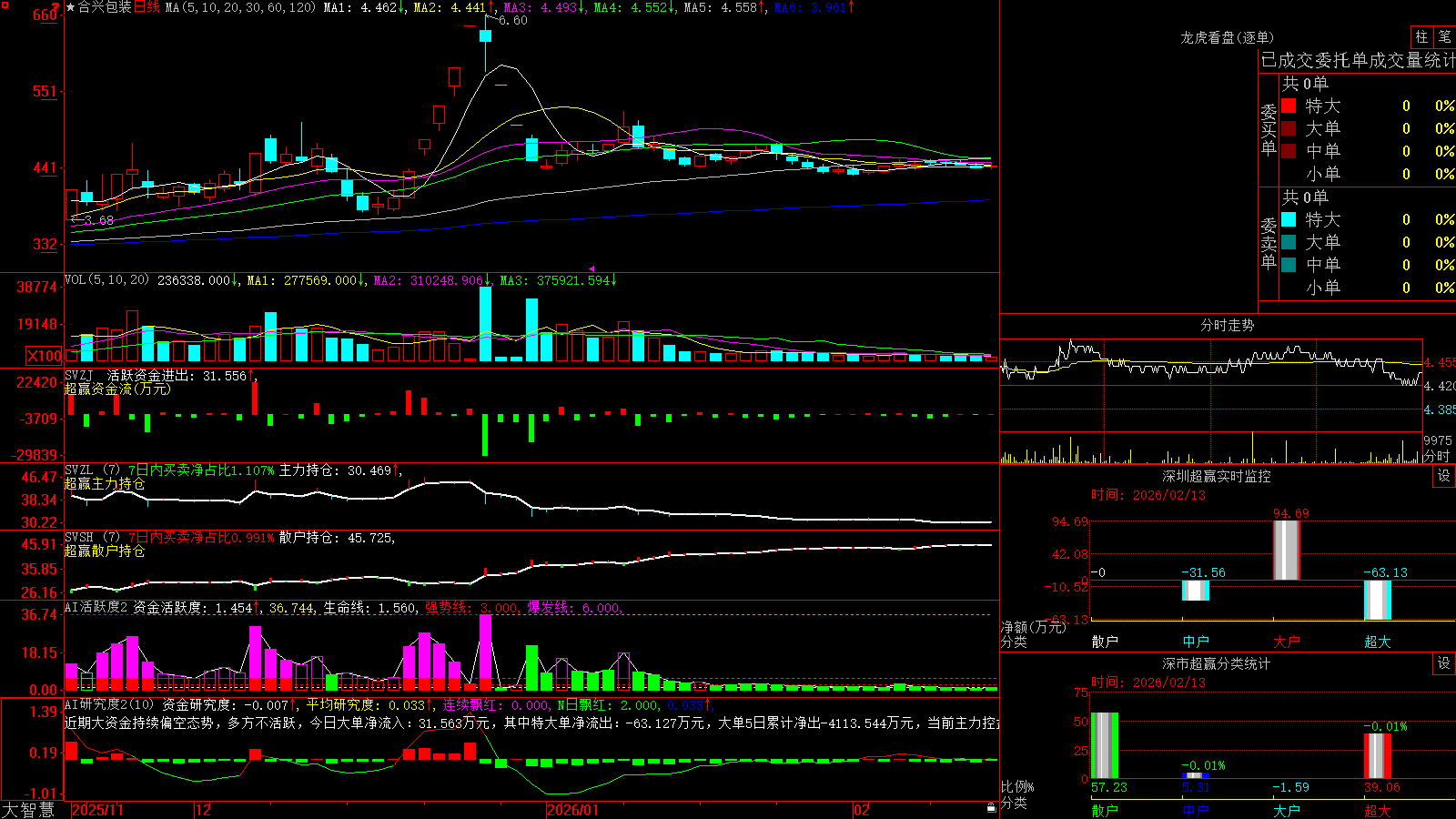Viewport: 1456px width, 819px height.
Task: Change the 日线 period label
Action: pyautogui.click(x=147, y=7)
